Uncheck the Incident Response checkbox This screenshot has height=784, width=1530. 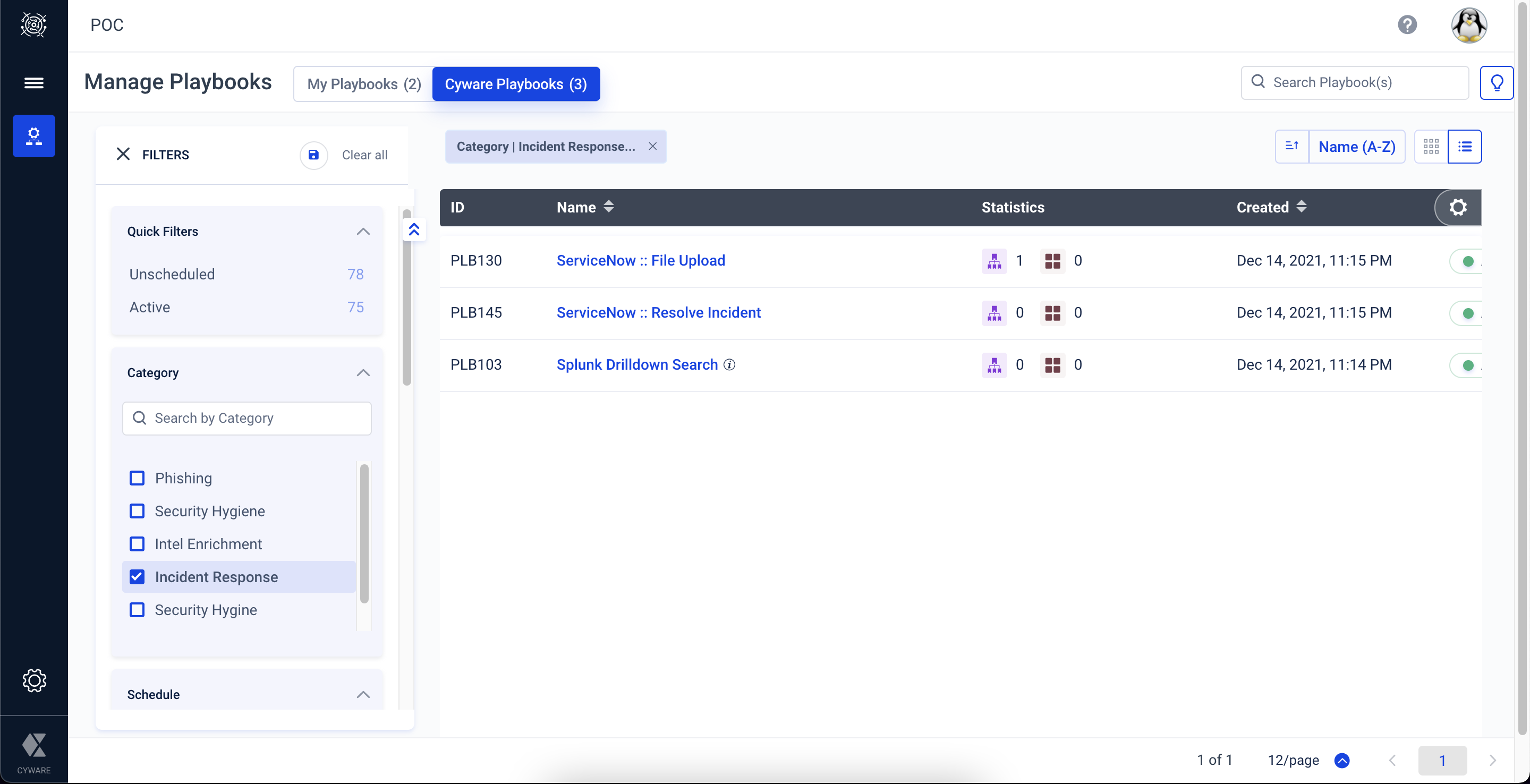(137, 577)
